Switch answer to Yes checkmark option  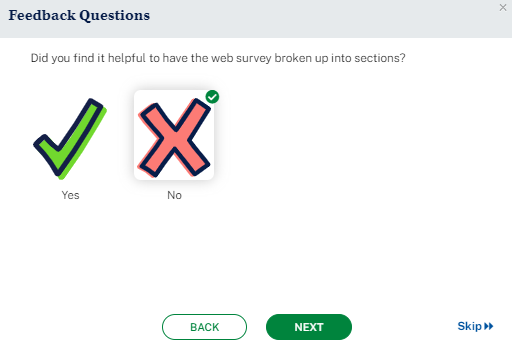70,139
